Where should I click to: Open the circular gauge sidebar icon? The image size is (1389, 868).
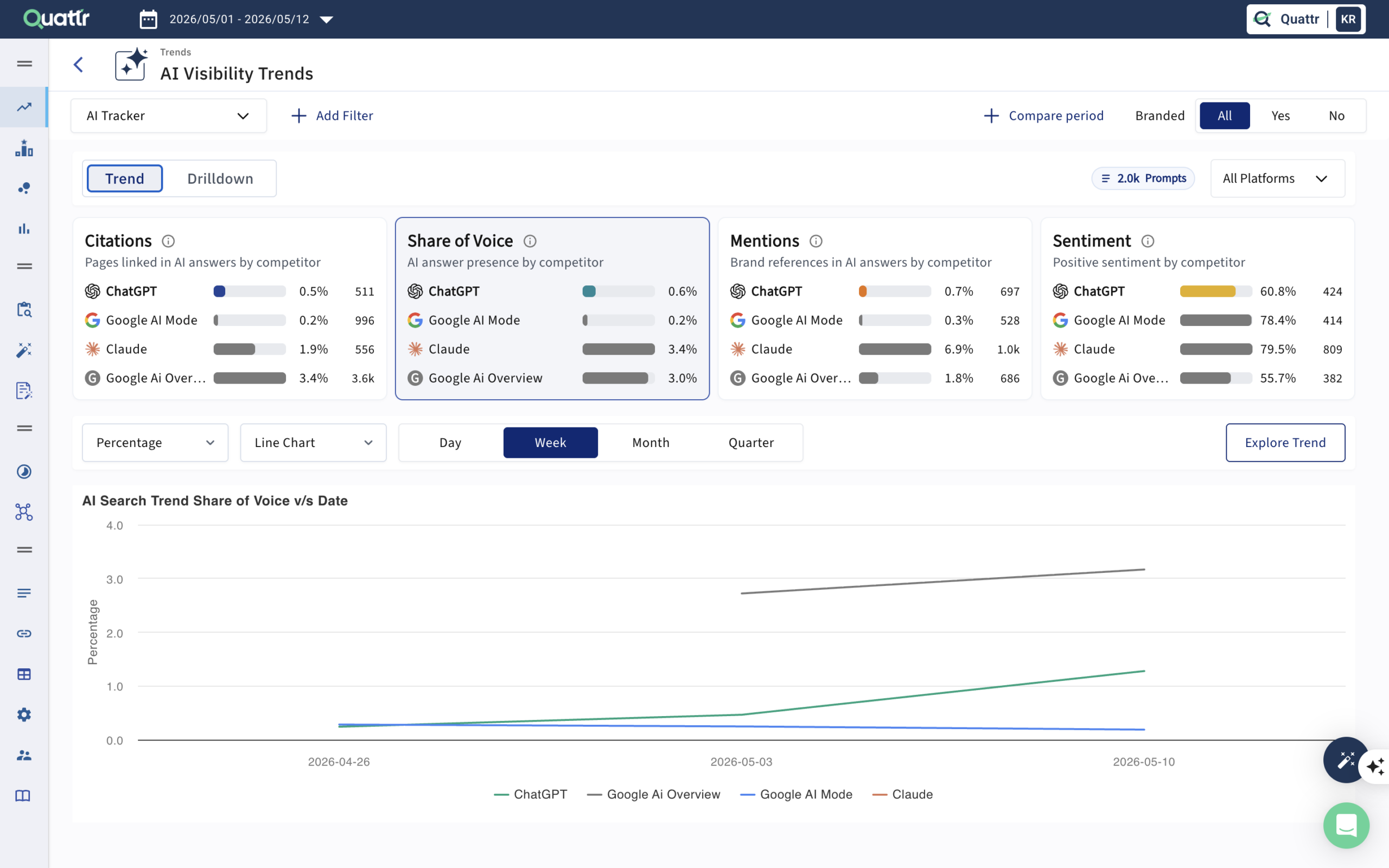[x=24, y=471]
